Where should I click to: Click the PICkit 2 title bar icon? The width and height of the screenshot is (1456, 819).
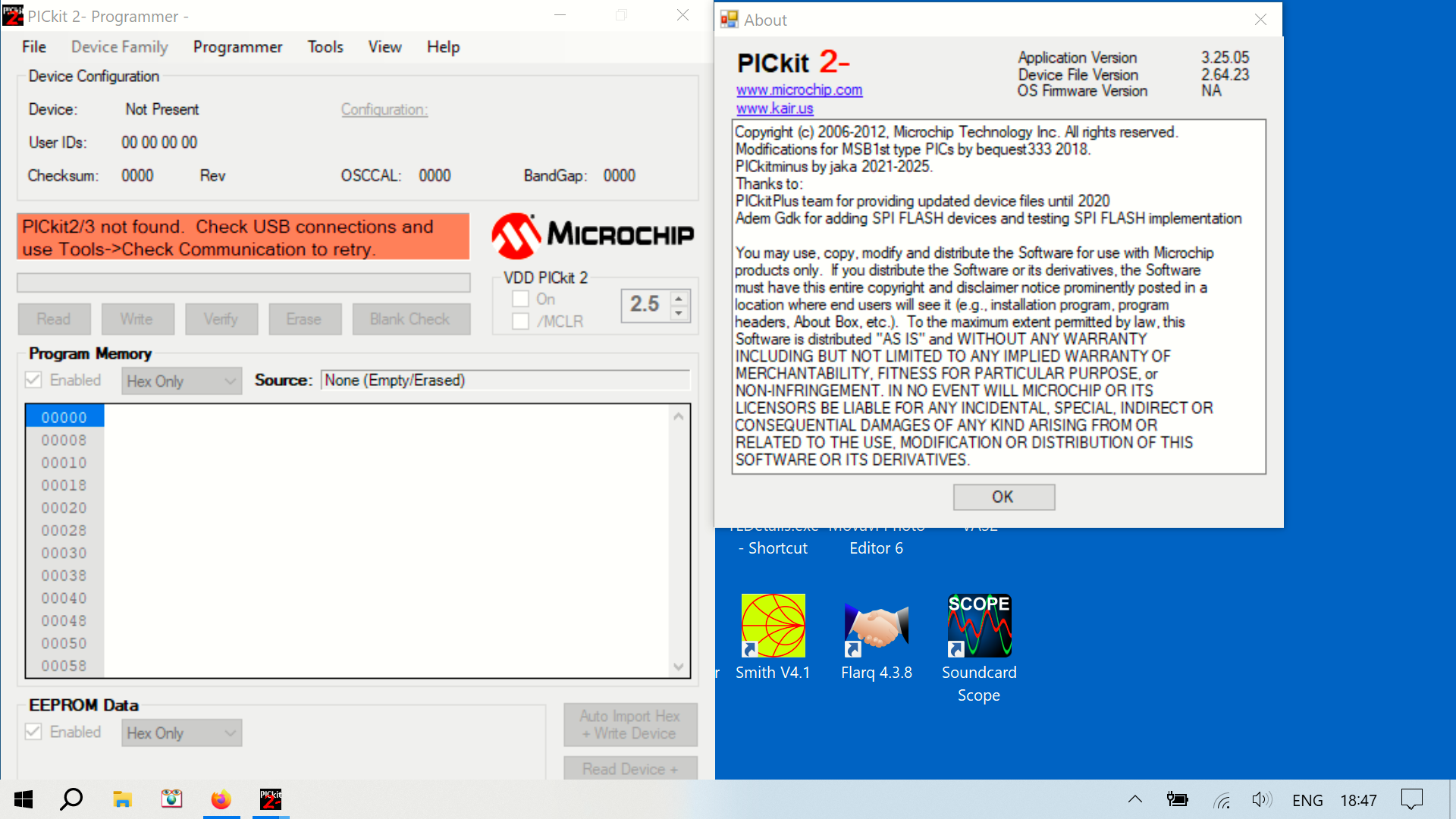pos(13,15)
